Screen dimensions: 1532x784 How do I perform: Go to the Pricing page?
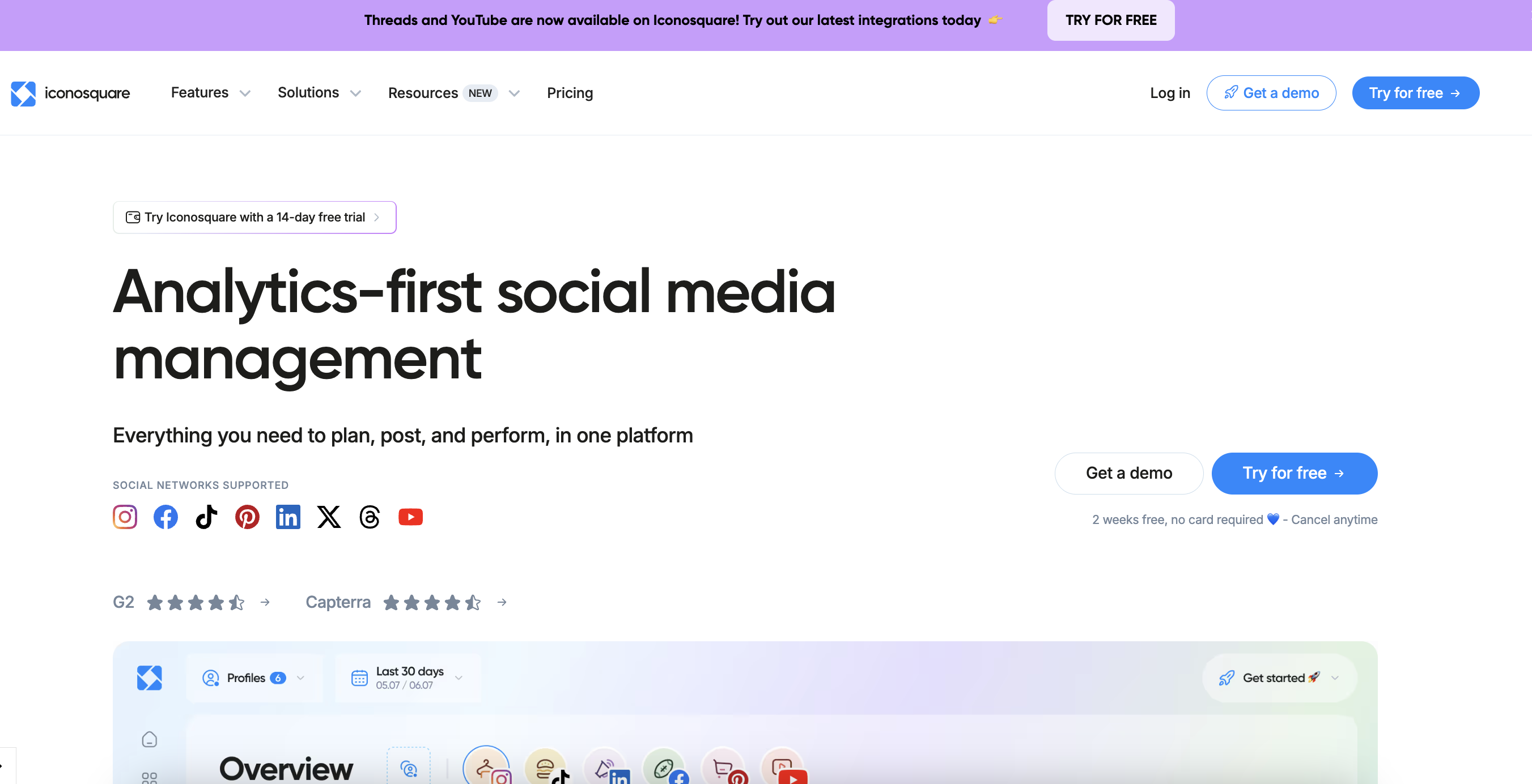coord(569,93)
